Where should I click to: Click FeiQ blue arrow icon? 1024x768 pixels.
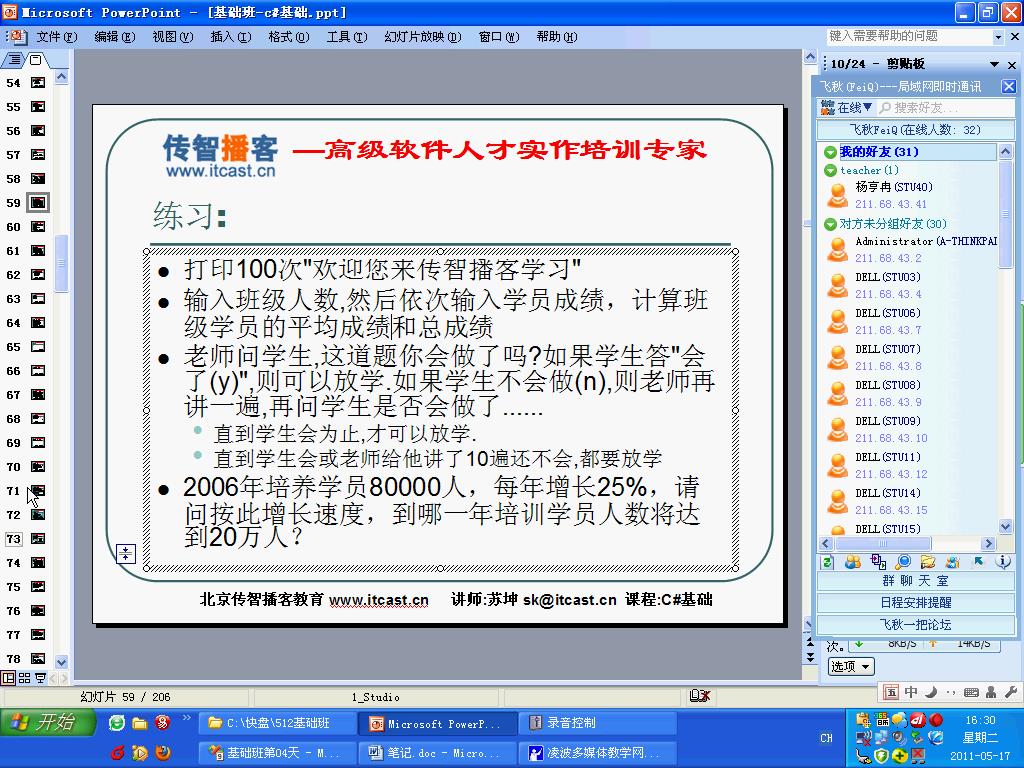(978, 562)
